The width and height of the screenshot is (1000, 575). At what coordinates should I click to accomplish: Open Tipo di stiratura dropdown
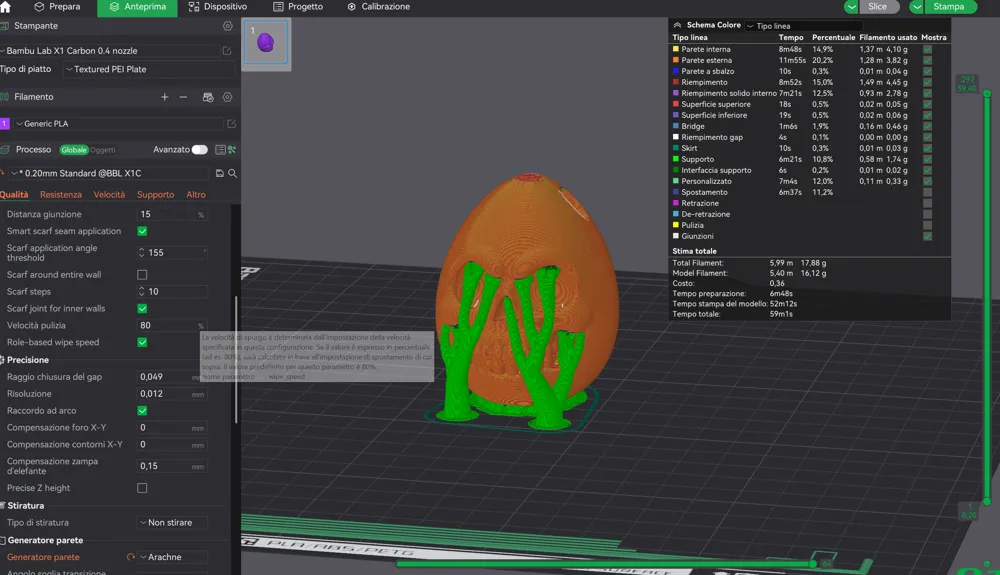tap(172, 523)
